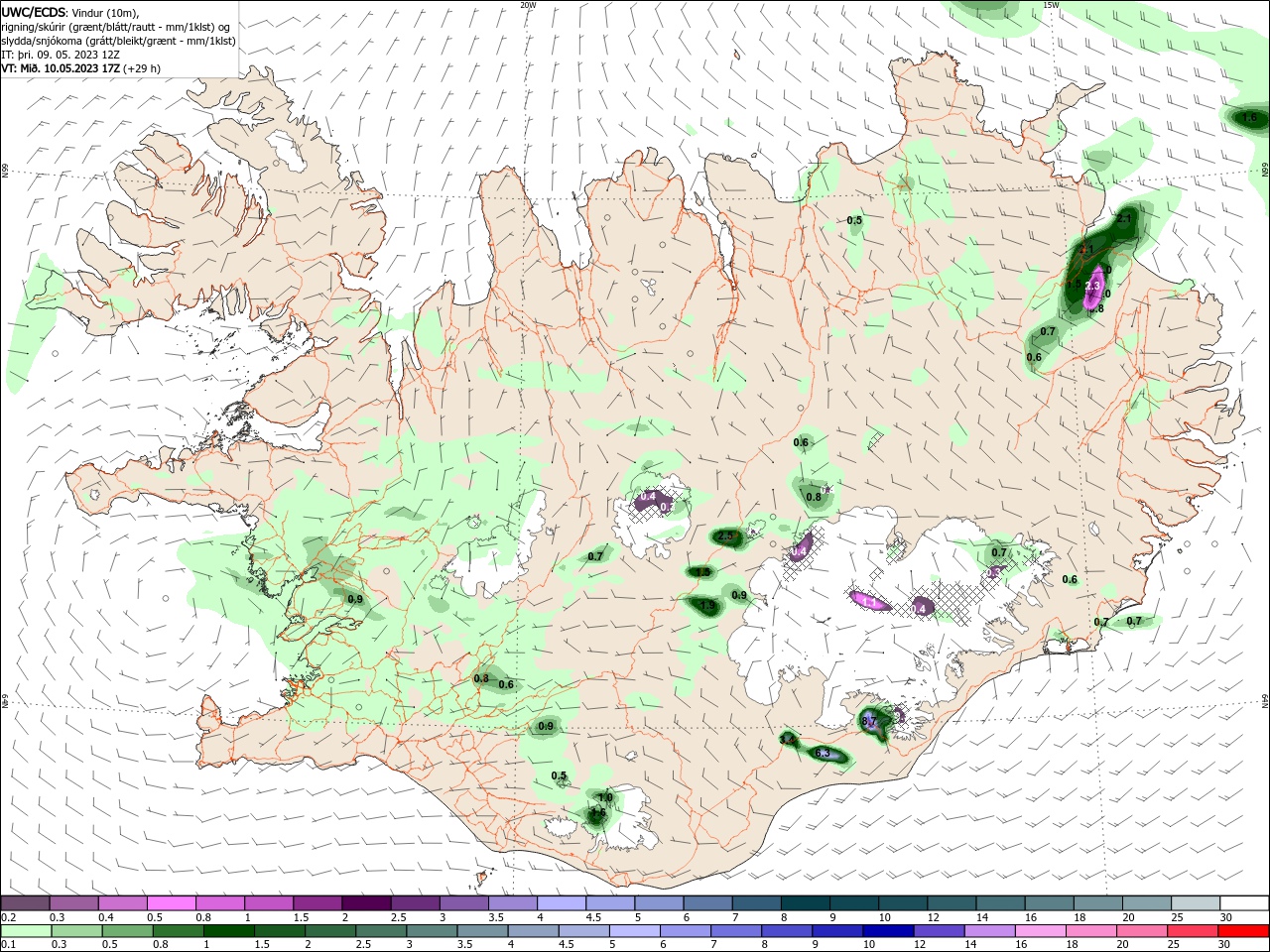Click the 3.4 value on the southern map
The width and height of the screenshot is (1270, 952).
point(788,740)
